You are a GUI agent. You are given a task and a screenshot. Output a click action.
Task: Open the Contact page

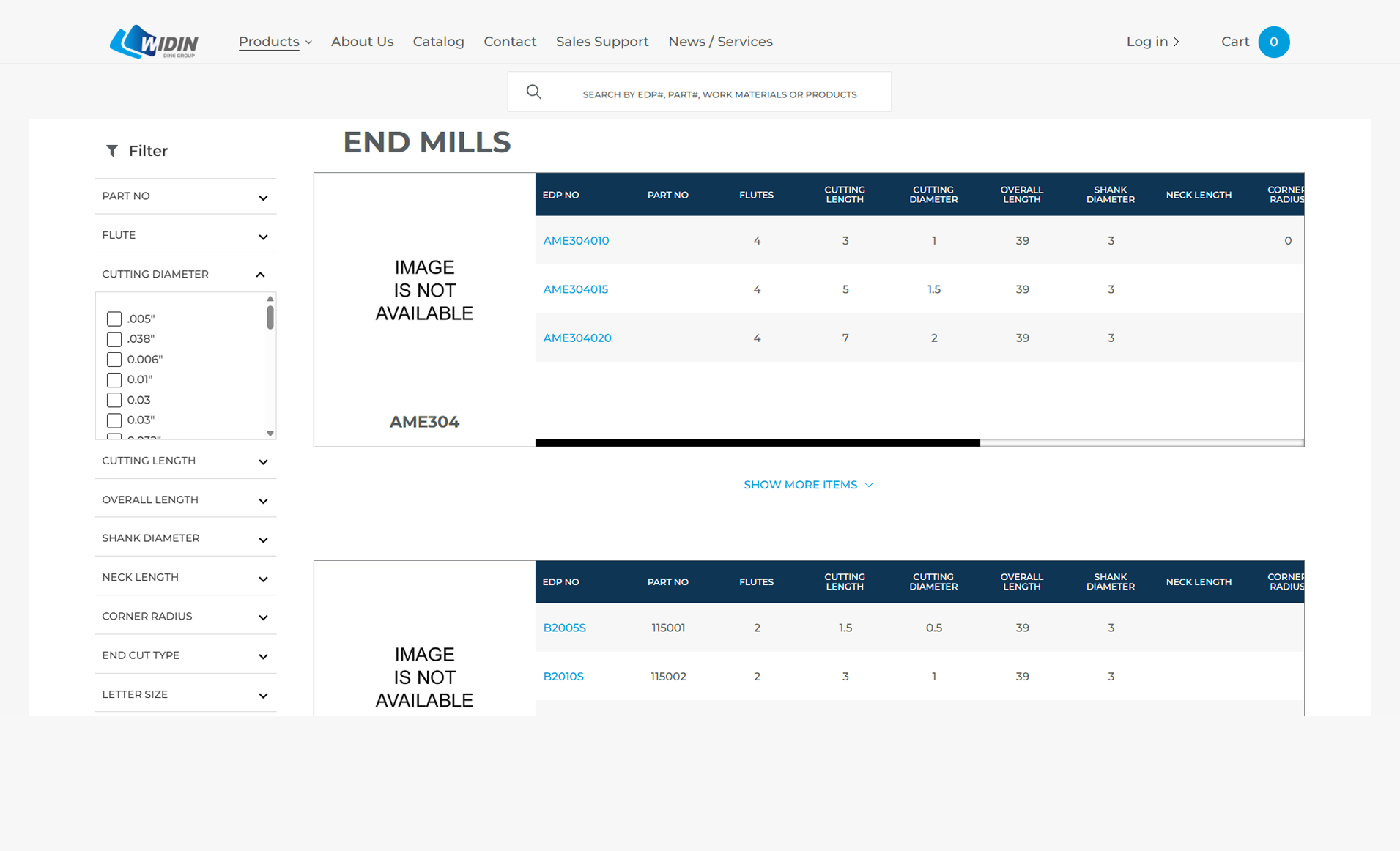coord(510,42)
